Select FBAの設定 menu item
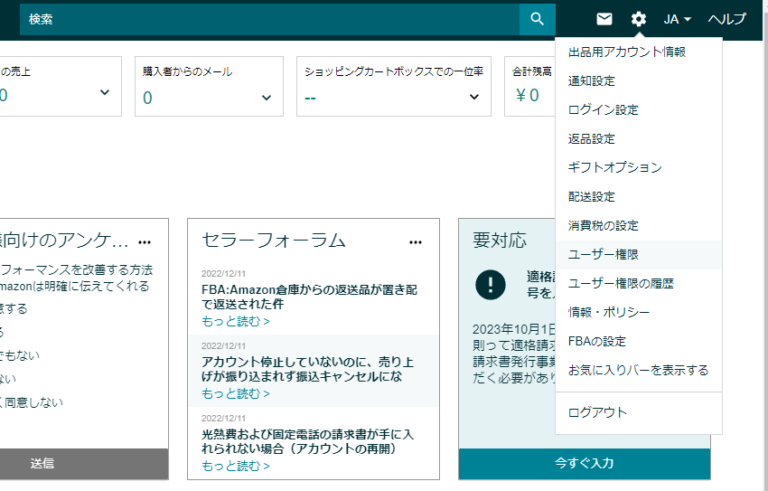768x491 pixels. tap(639, 341)
